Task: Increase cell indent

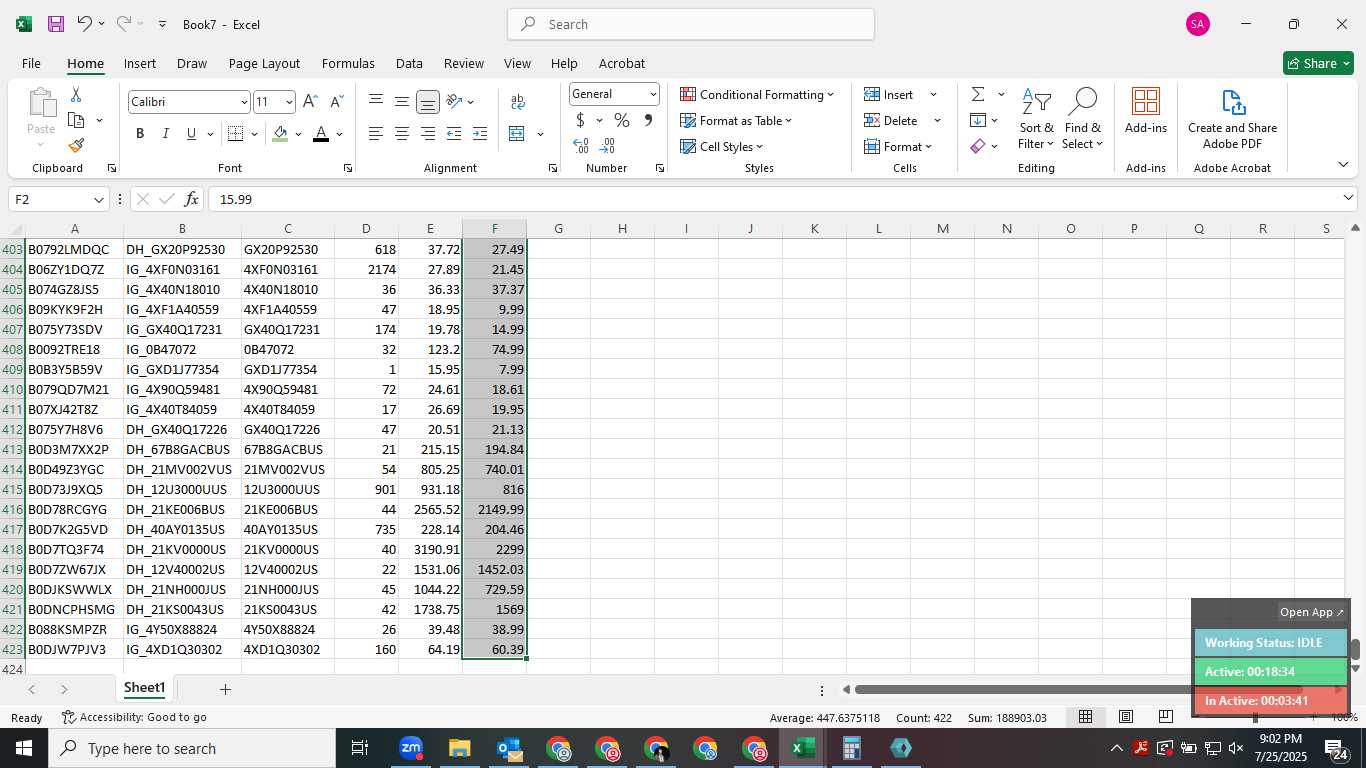Action: click(x=480, y=134)
